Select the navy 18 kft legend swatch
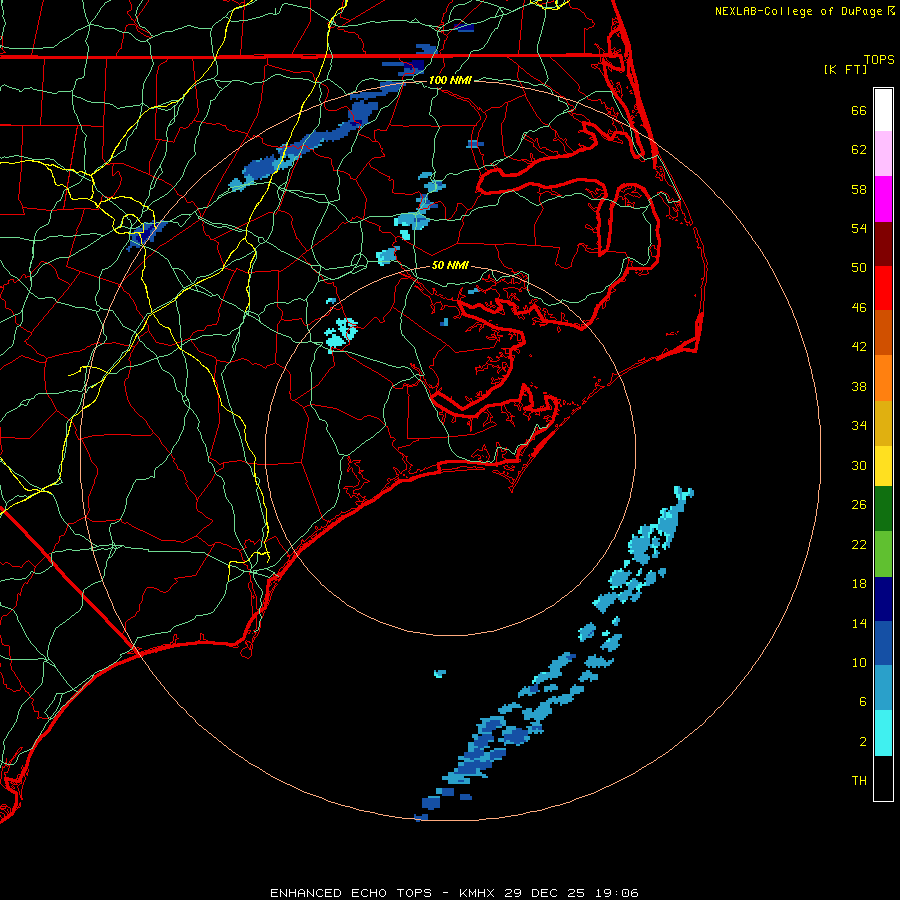This screenshot has width=900, height=900. click(883, 599)
